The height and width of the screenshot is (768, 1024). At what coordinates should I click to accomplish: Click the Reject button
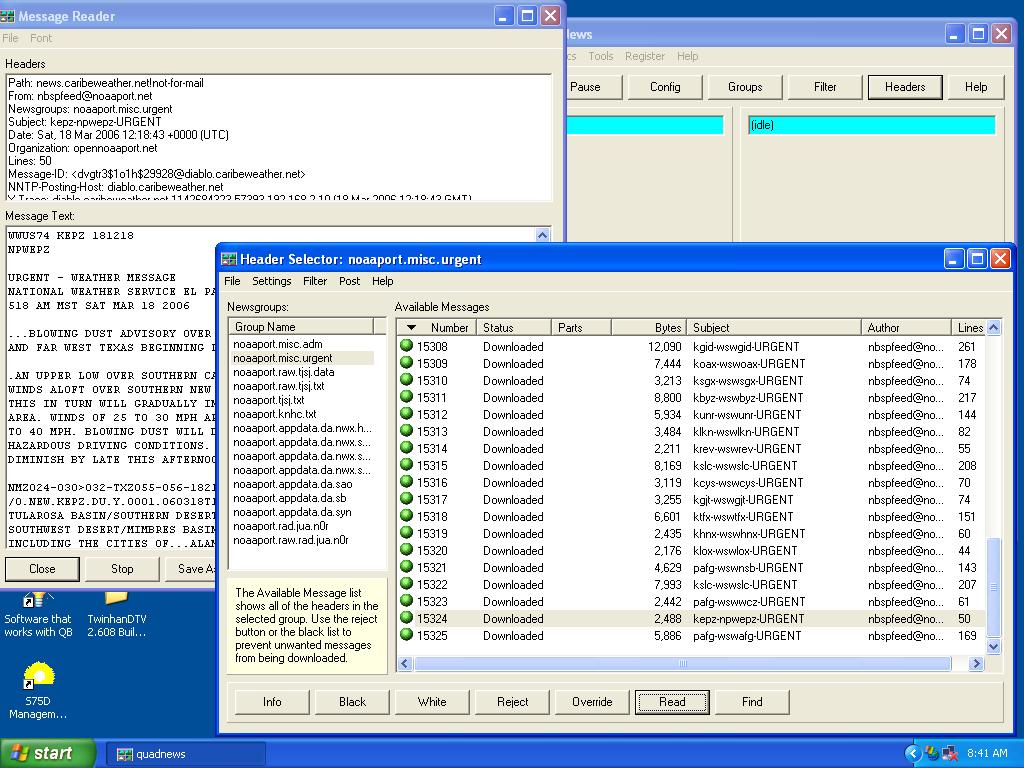coord(513,702)
